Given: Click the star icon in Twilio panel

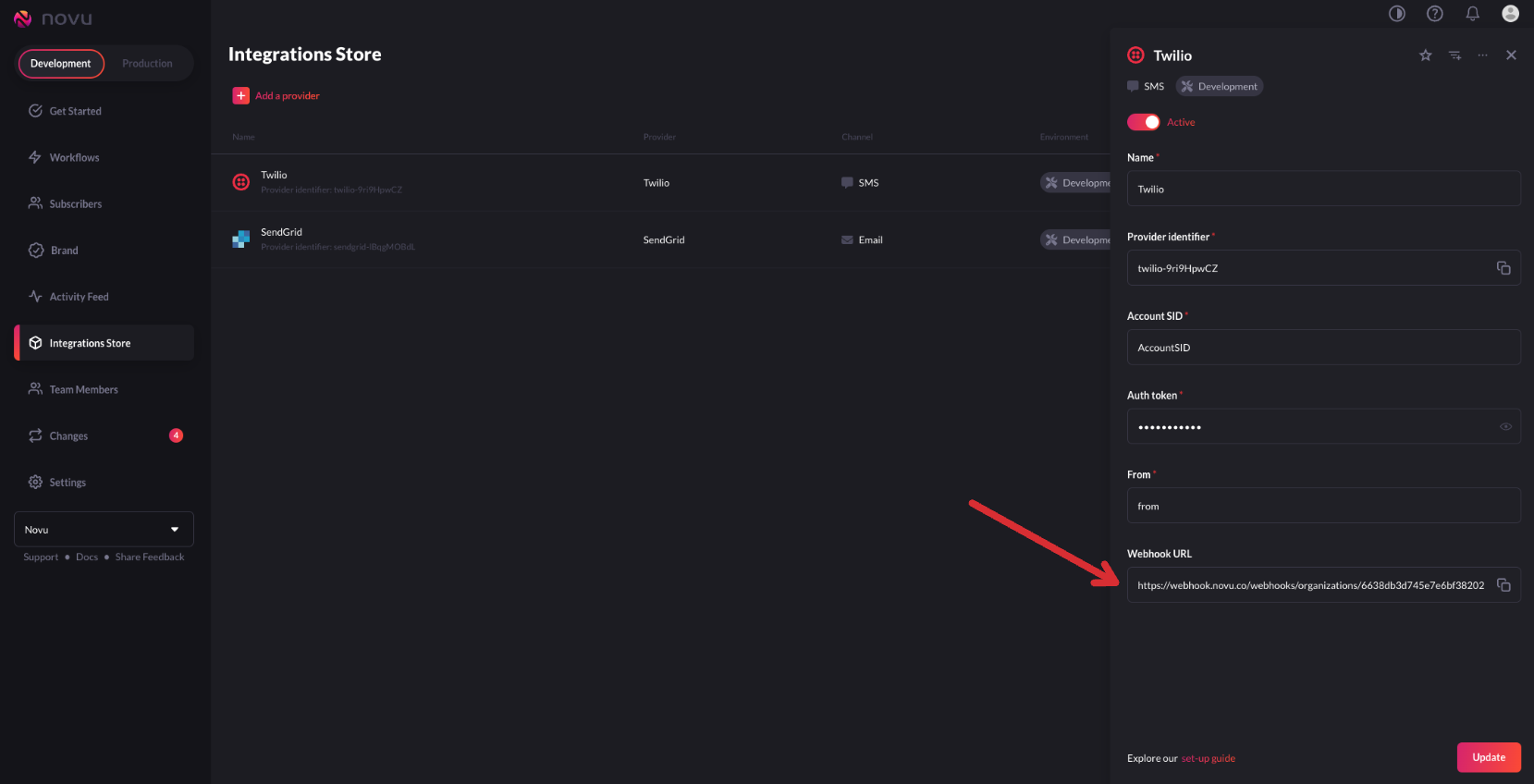Looking at the screenshot, I should pos(1426,55).
